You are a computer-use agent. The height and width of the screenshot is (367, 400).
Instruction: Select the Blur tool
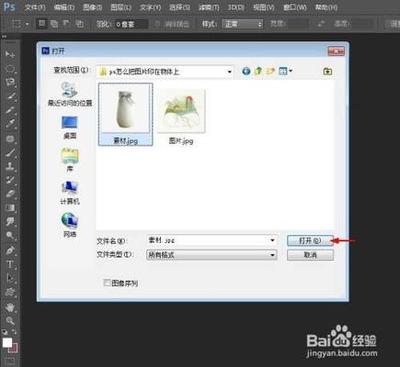(10, 221)
